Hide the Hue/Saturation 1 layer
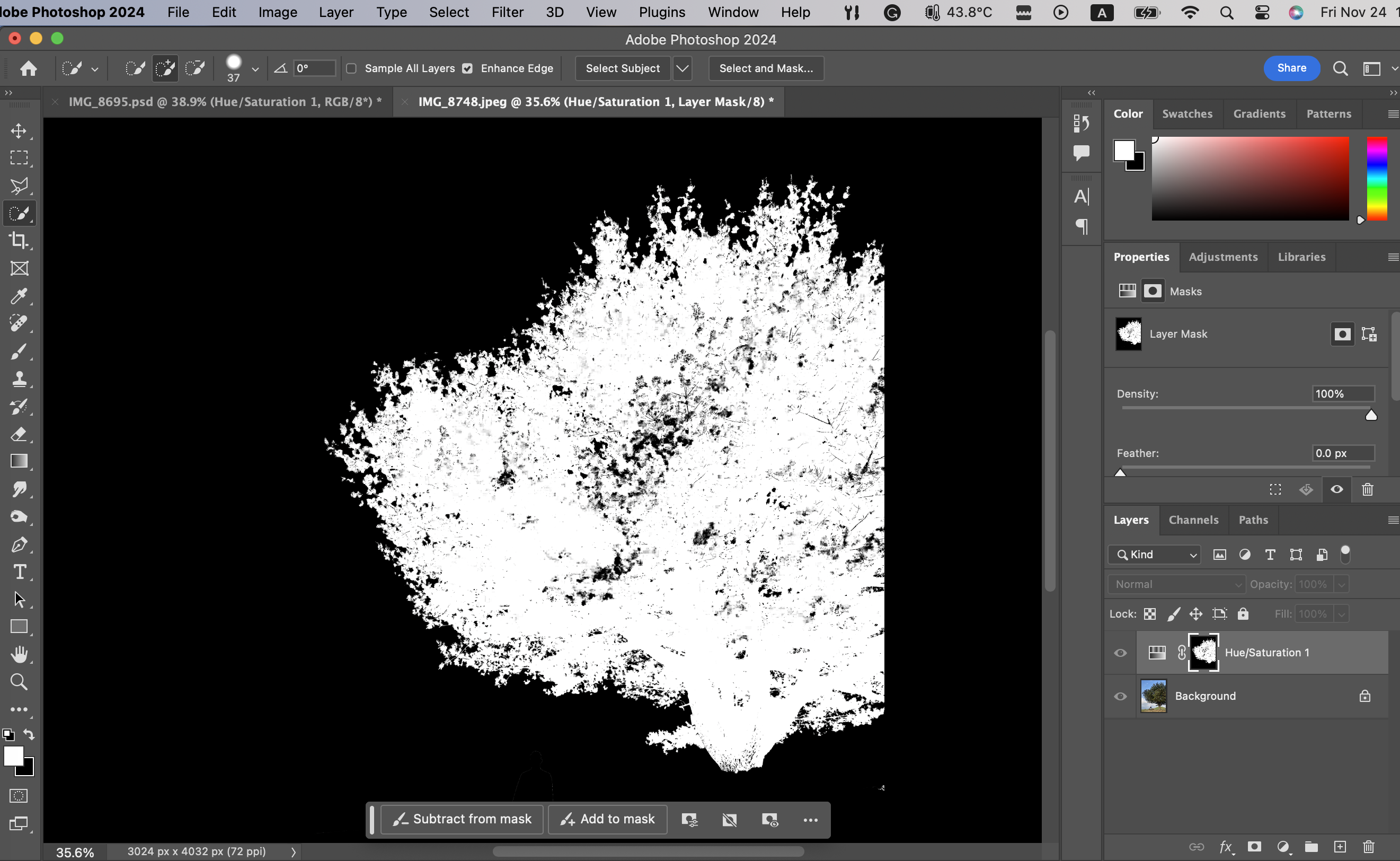 pos(1120,653)
